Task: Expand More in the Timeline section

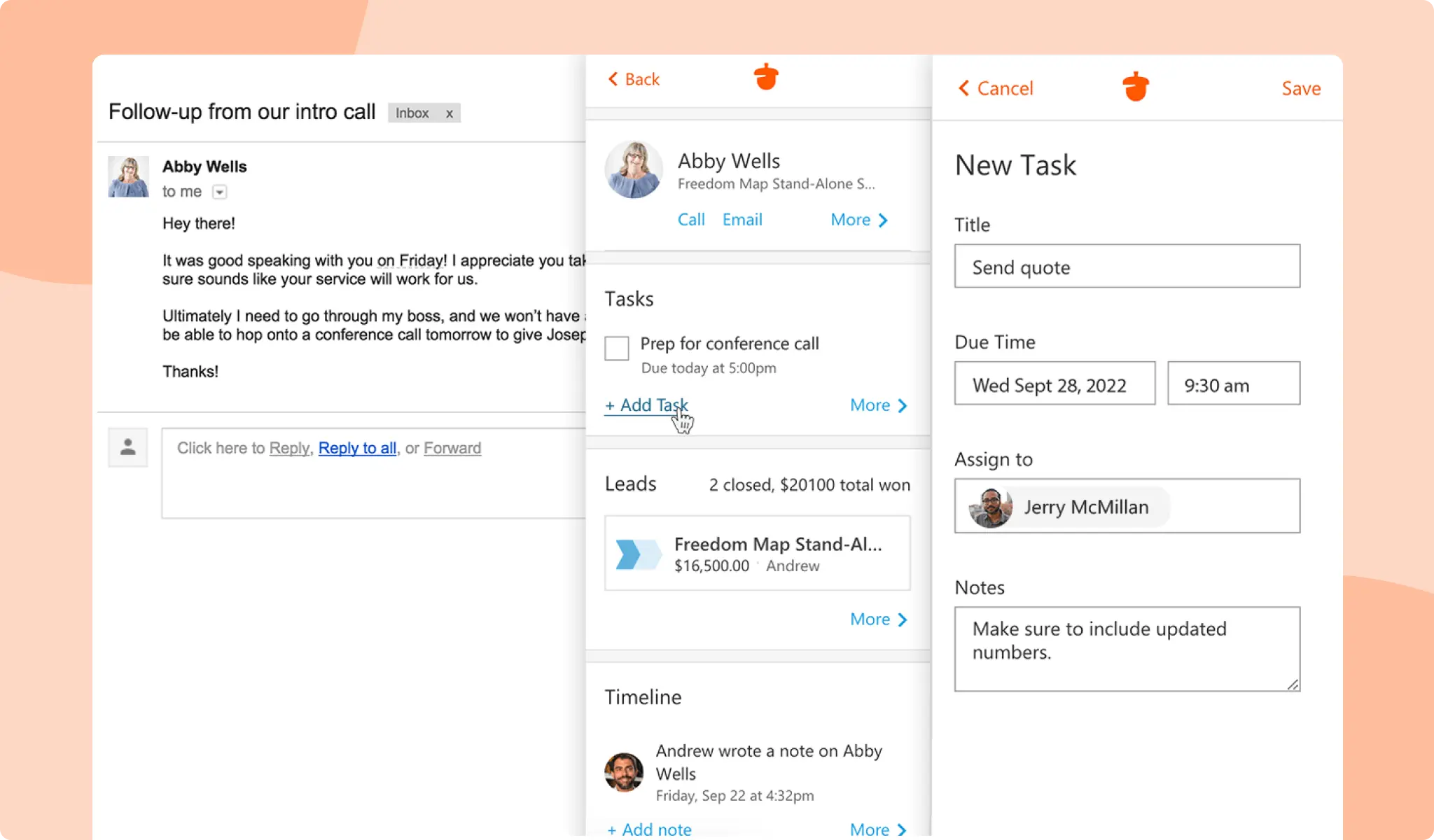Action: coord(877,829)
